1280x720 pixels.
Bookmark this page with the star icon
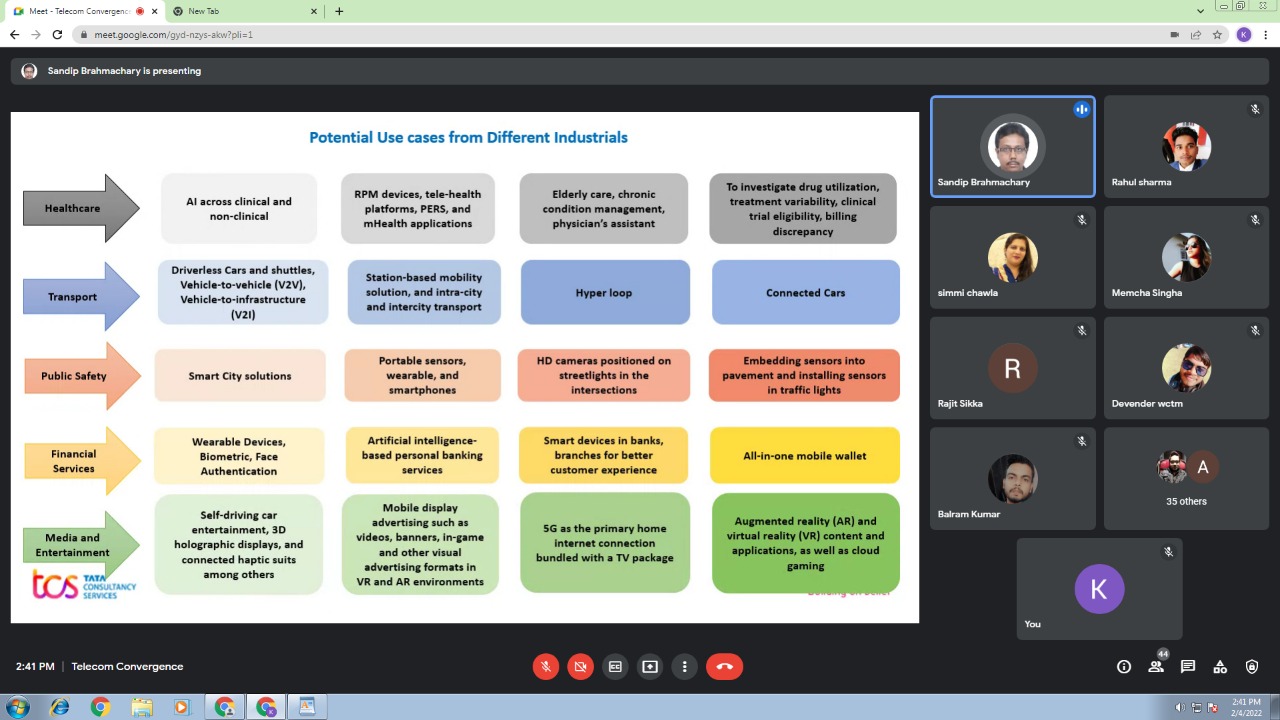[1217, 34]
